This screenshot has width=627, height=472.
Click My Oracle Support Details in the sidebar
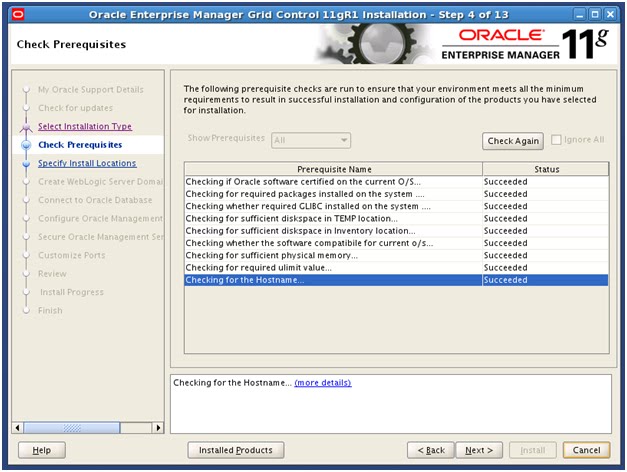tap(91, 90)
